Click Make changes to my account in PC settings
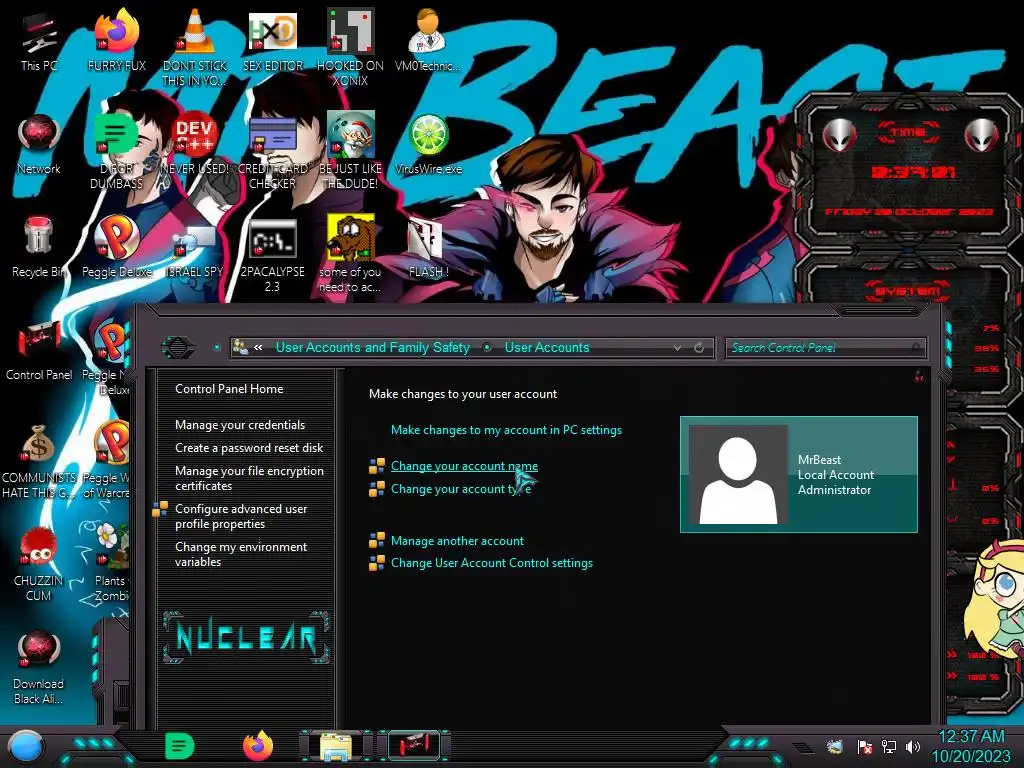1024x768 pixels. pos(506,430)
